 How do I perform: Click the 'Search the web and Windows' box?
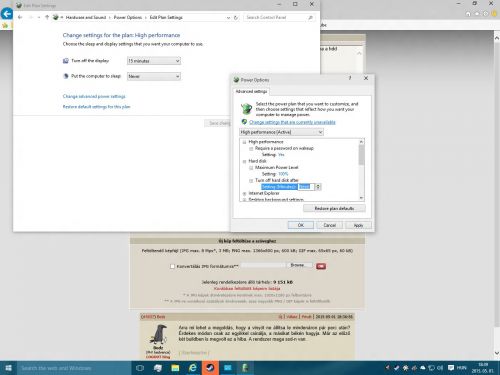tap(74, 368)
